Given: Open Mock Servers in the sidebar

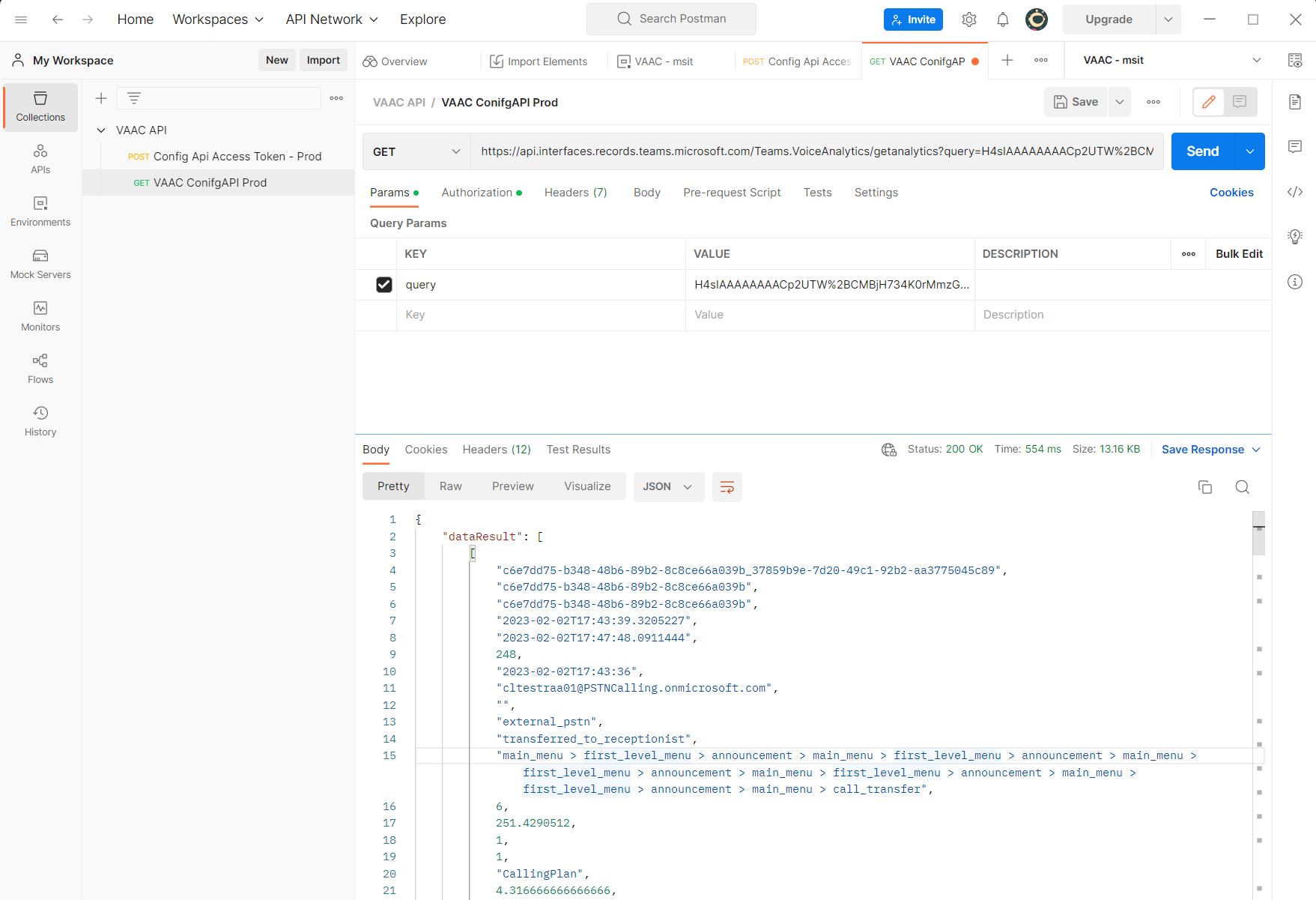Looking at the screenshot, I should point(40,265).
